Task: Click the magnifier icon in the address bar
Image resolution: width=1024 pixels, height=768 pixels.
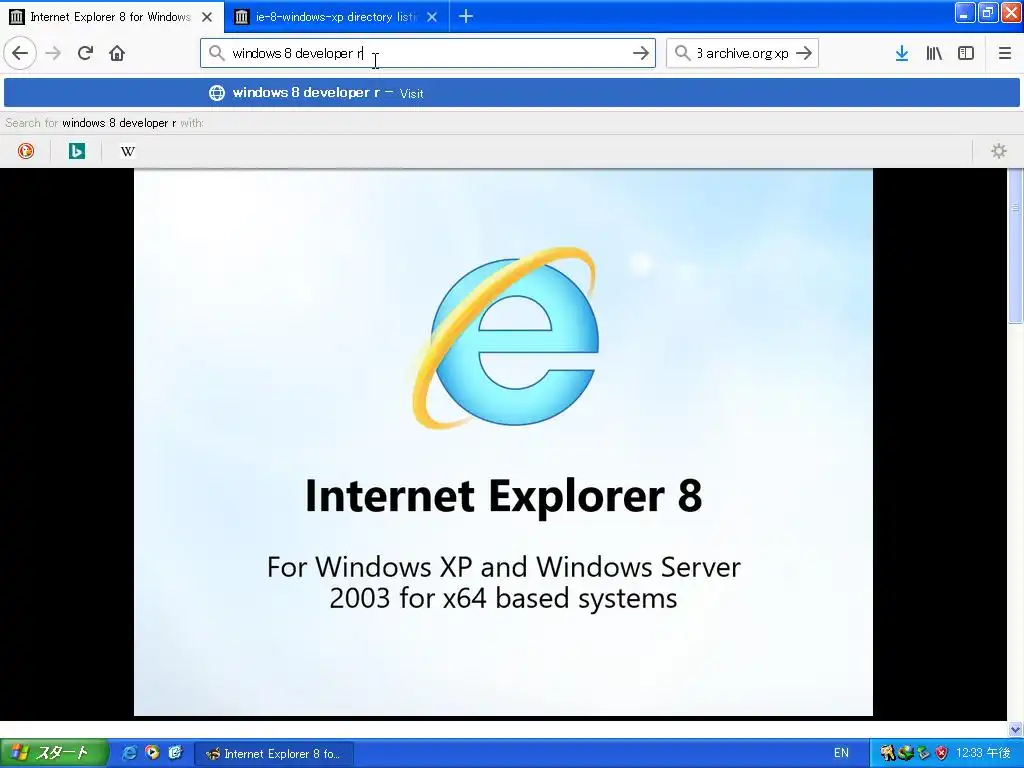Action: coord(217,53)
